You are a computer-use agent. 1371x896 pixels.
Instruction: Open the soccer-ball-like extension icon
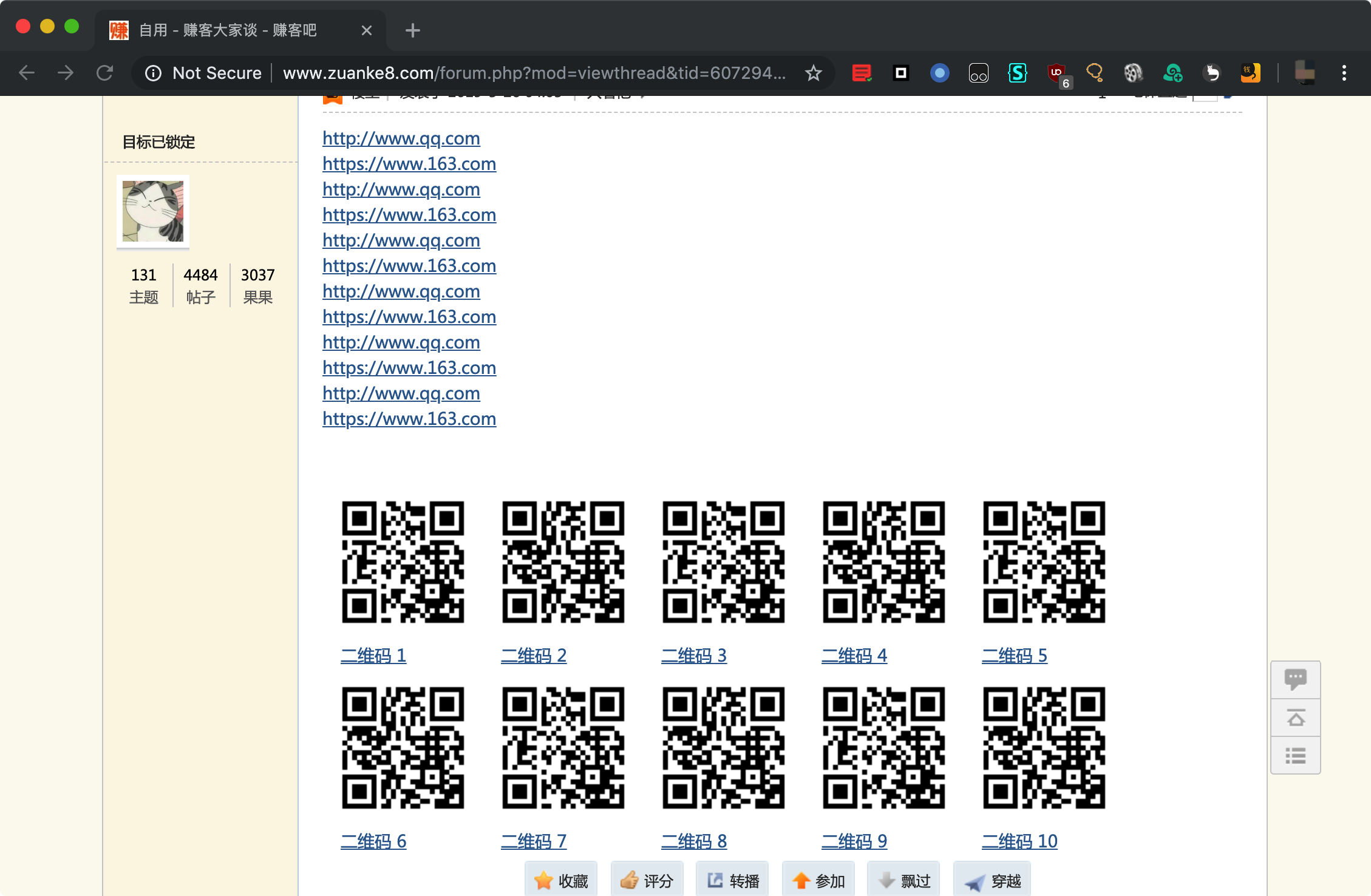1133,73
